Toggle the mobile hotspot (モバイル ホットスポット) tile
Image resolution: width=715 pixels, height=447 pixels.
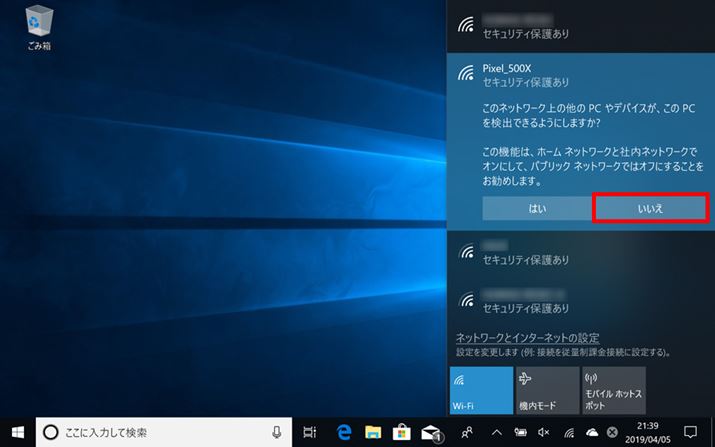pyautogui.click(x=610, y=391)
